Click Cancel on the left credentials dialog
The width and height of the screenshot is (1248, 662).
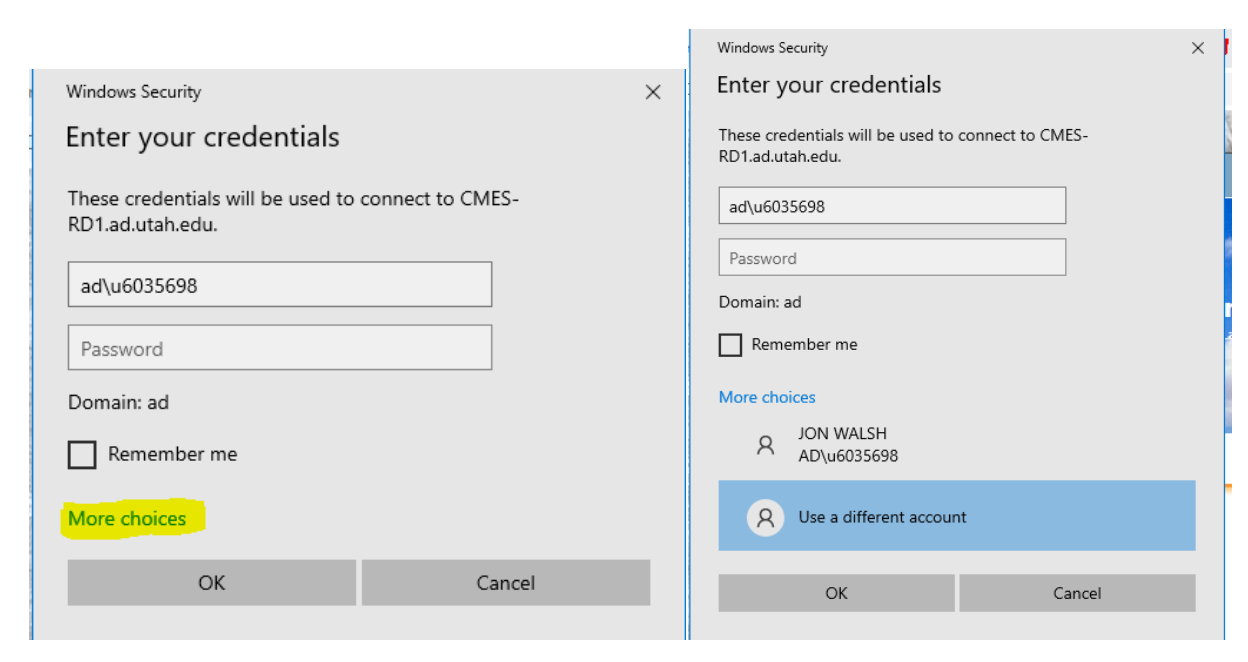coord(505,583)
